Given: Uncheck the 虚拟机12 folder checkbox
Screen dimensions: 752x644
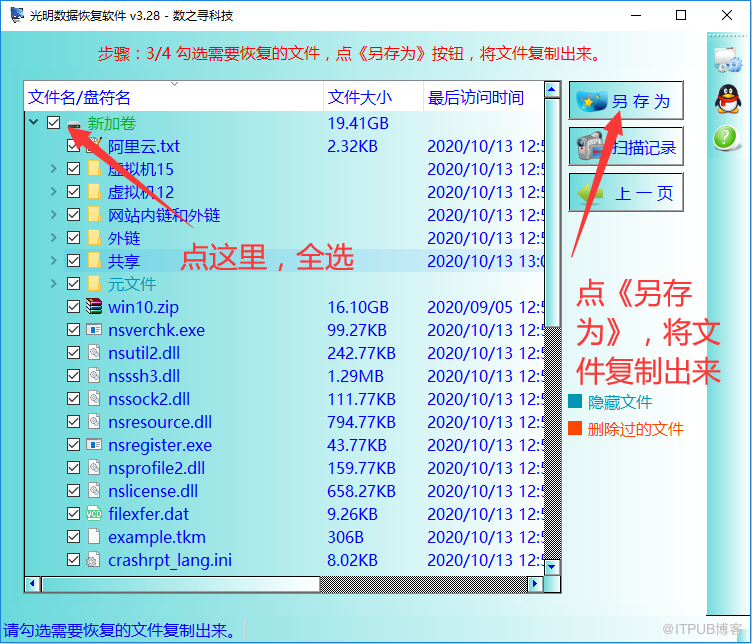Looking at the screenshot, I should point(73,192).
